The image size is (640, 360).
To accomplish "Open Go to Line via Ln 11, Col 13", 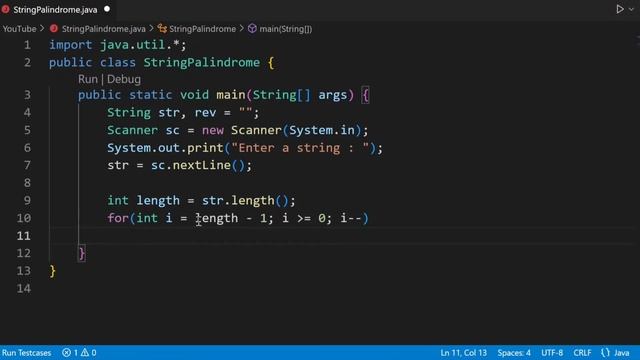I will coord(463,353).
